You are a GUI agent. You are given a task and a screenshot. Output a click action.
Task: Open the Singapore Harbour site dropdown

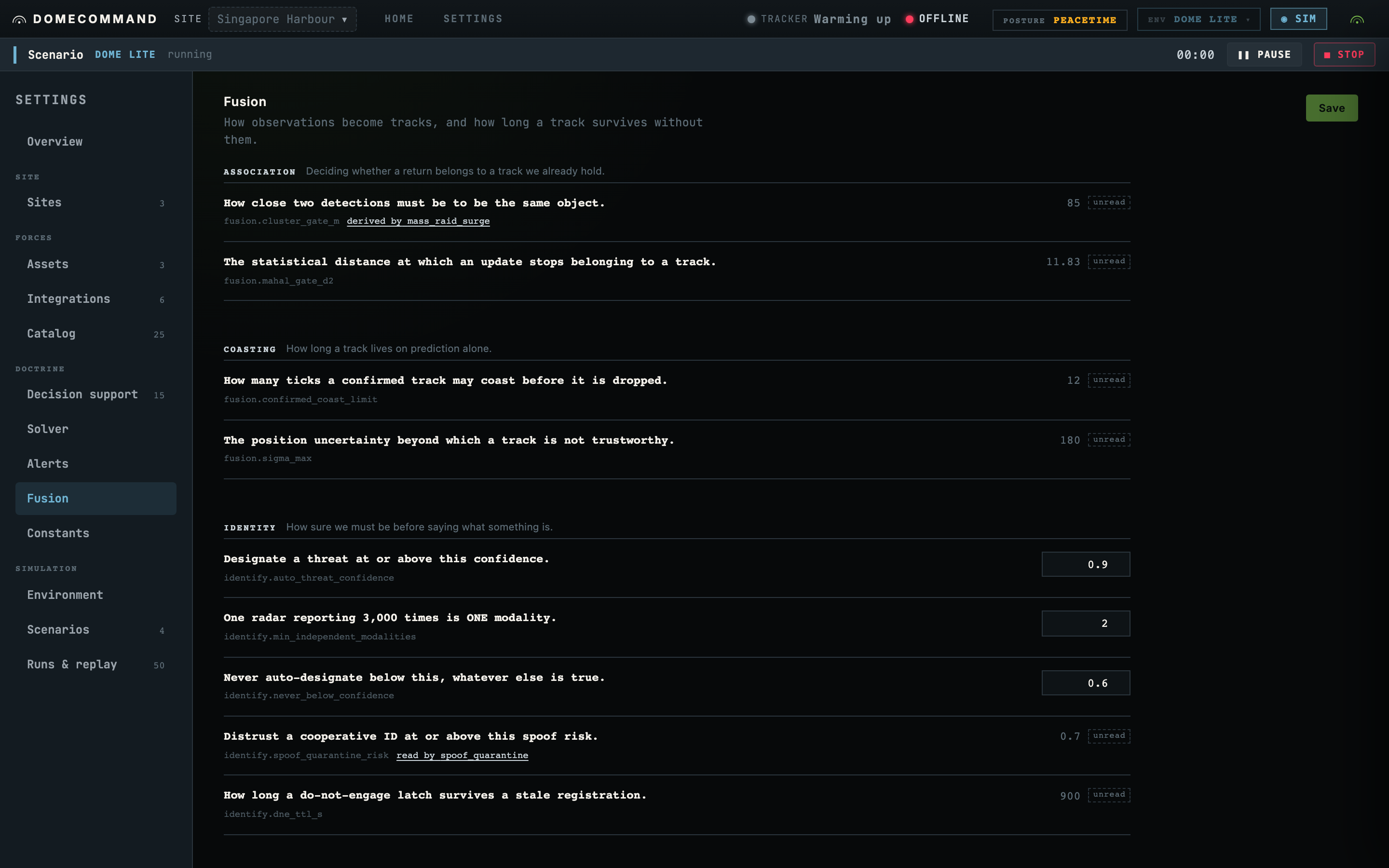pos(283,19)
